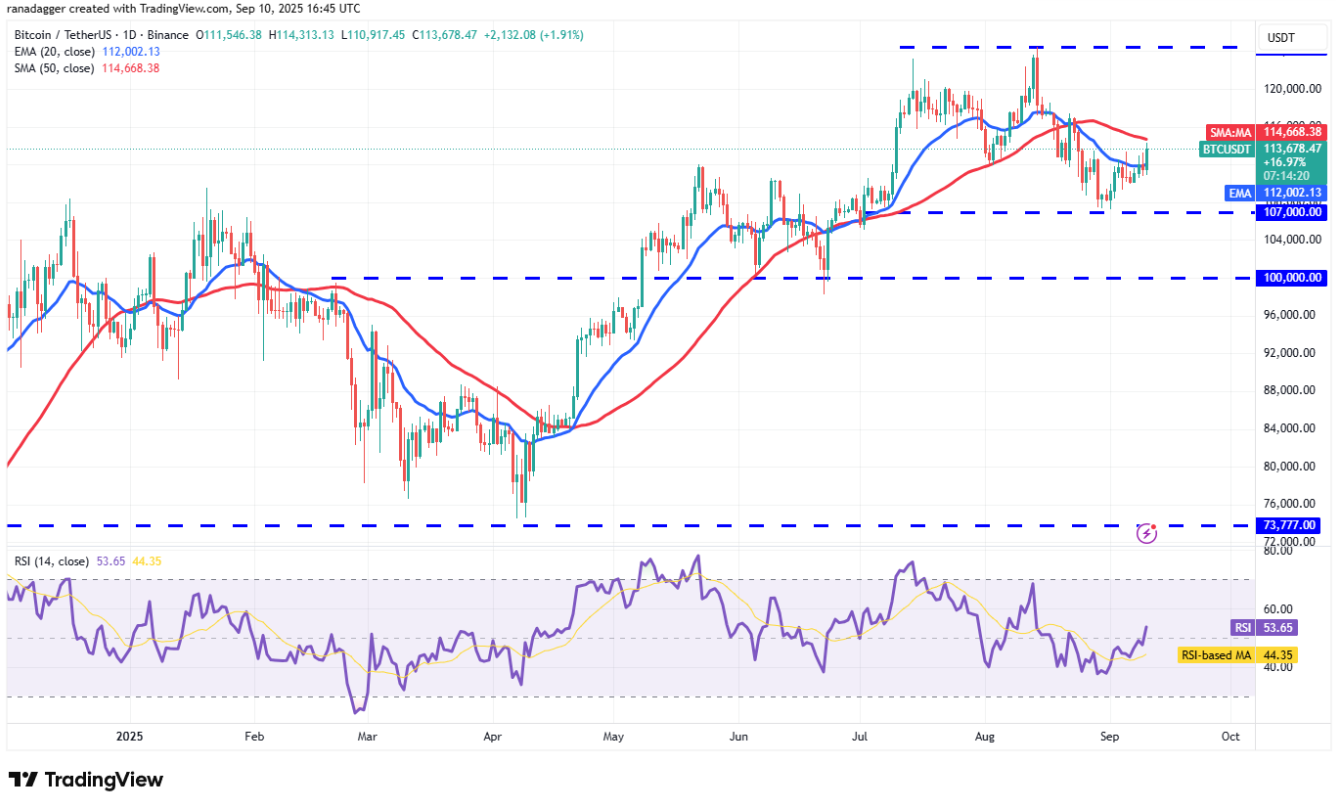Click the purple lightning event icon
Screen dimensions: 1336x806
[x=1147, y=533]
